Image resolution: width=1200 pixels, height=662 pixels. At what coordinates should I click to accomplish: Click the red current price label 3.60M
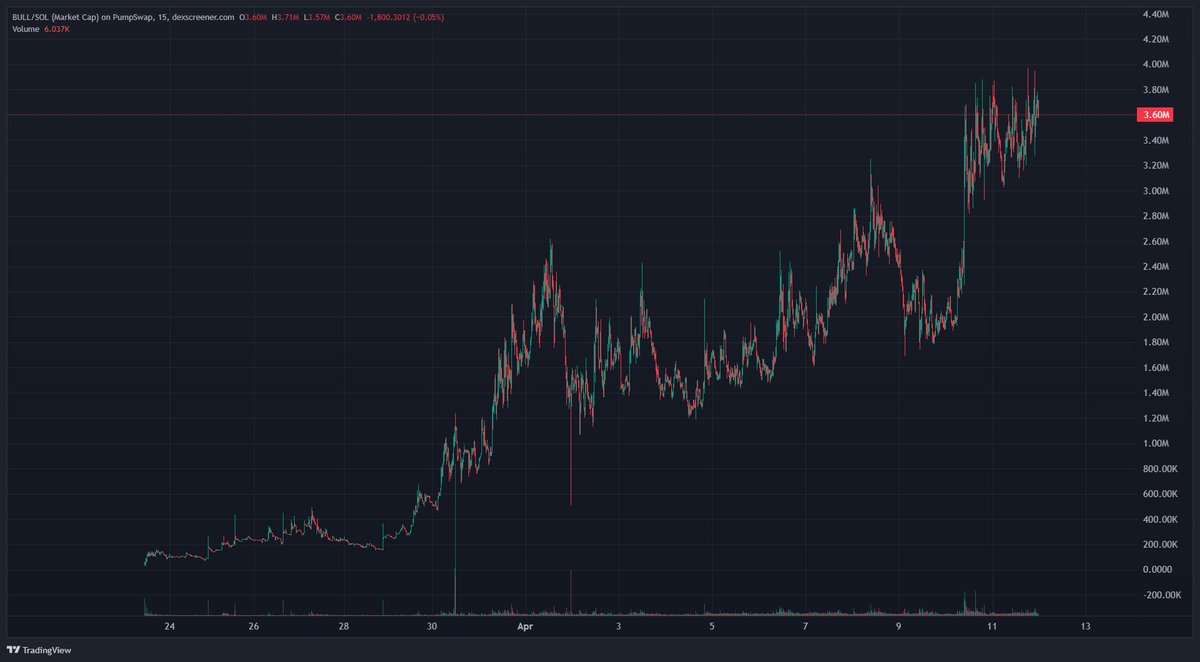1155,115
